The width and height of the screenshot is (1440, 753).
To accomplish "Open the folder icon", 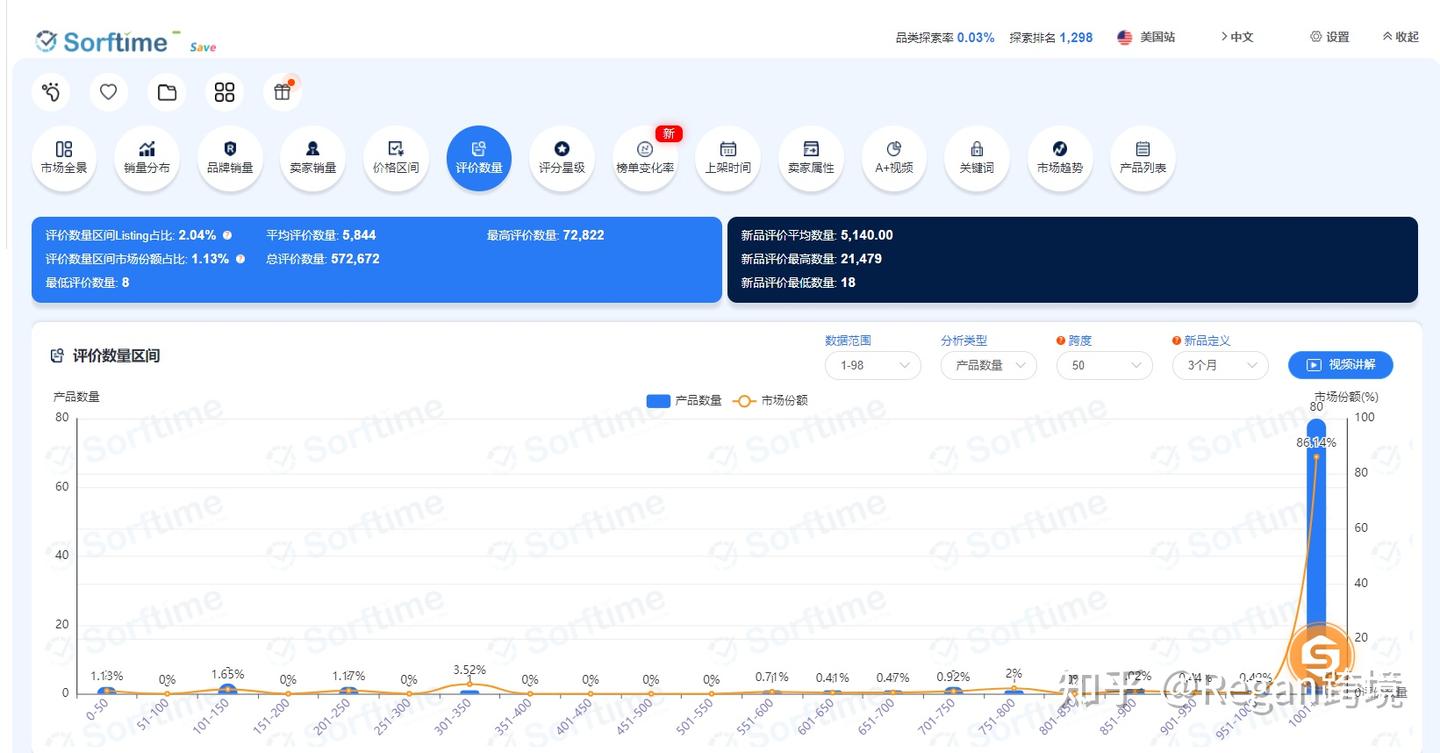I will [x=167, y=92].
